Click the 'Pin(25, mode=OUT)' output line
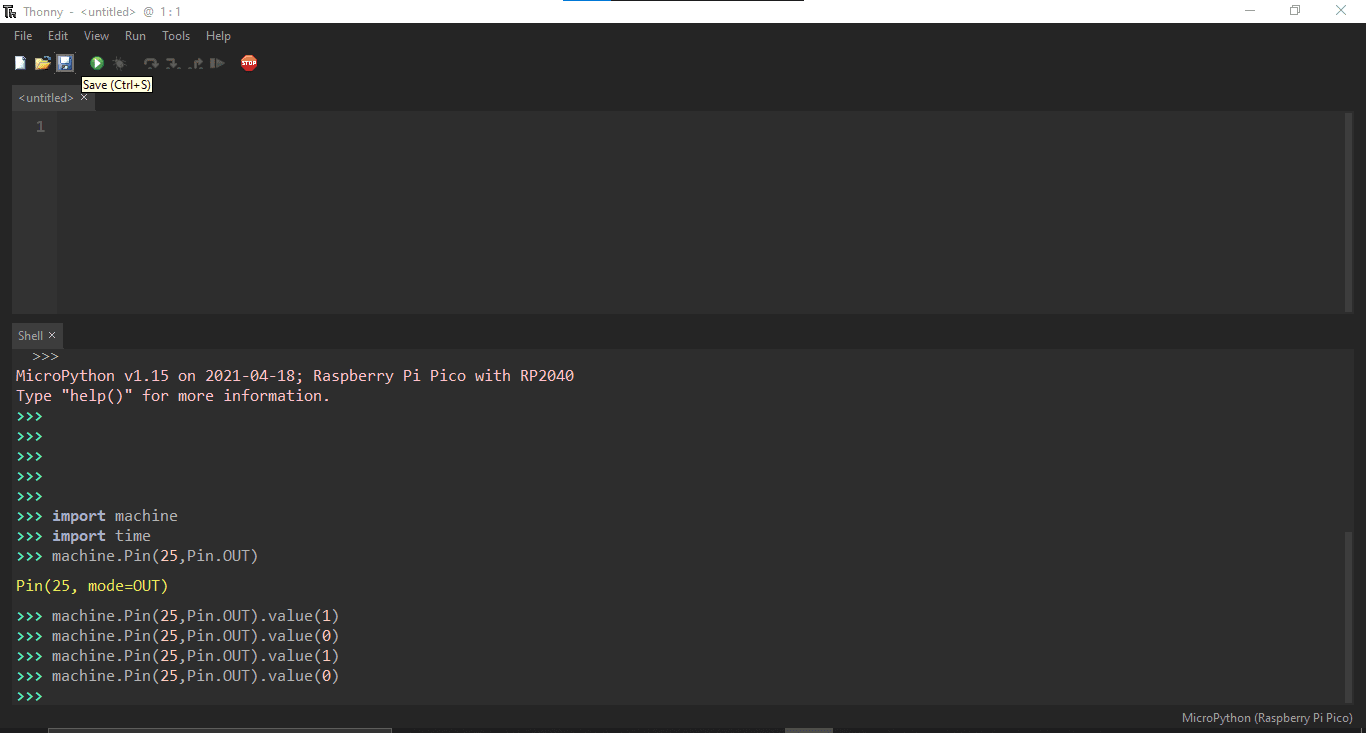Screen dimensions: 1366x733 (92, 586)
